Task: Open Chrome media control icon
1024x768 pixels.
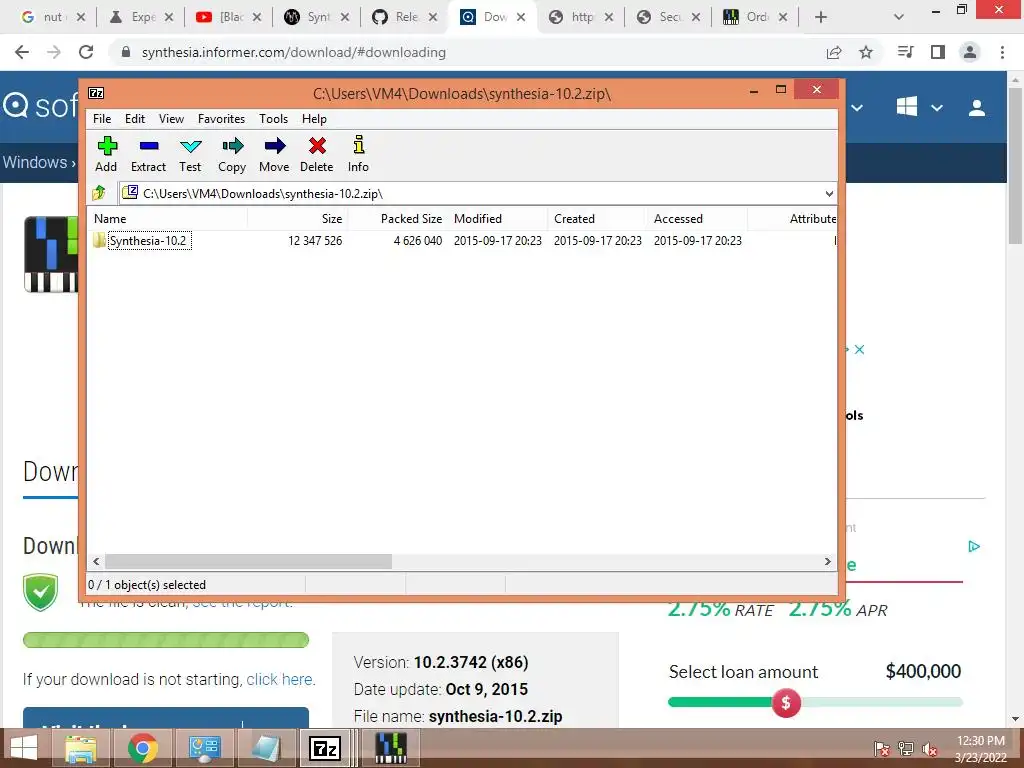Action: click(x=905, y=52)
